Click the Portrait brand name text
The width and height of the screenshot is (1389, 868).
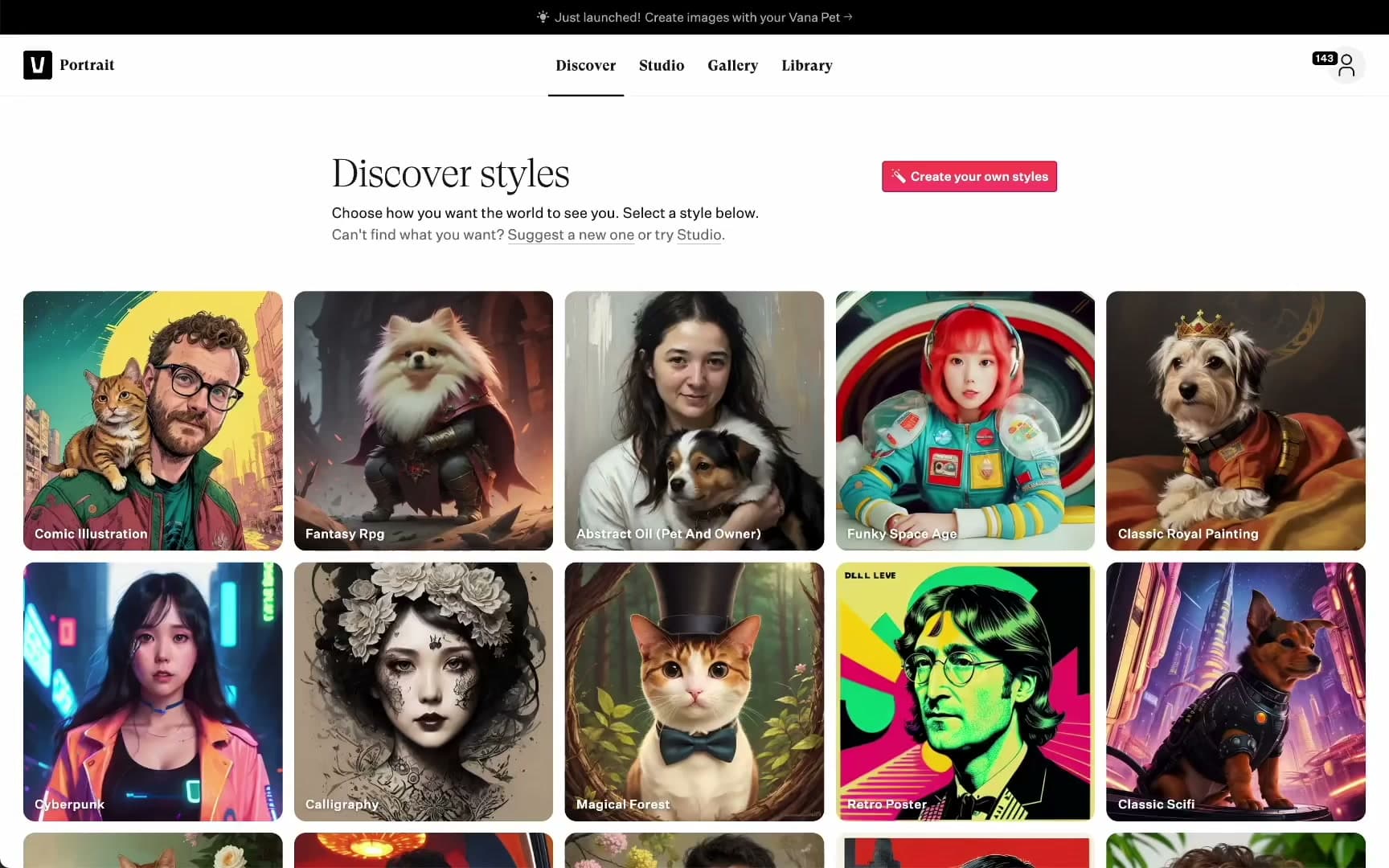click(87, 65)
